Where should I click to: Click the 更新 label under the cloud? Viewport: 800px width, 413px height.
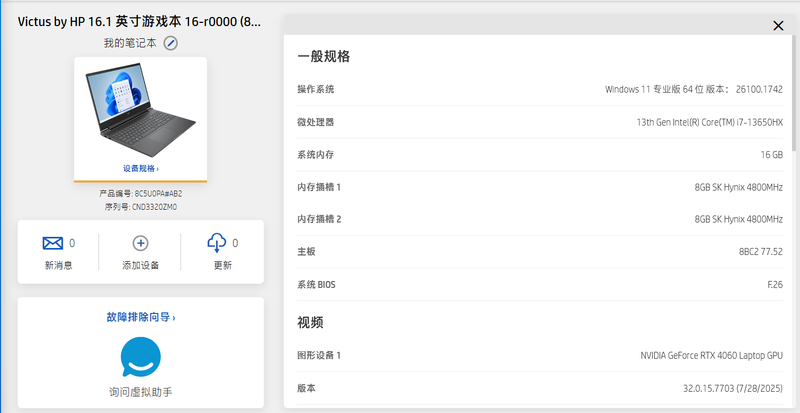tap(222, 266)
